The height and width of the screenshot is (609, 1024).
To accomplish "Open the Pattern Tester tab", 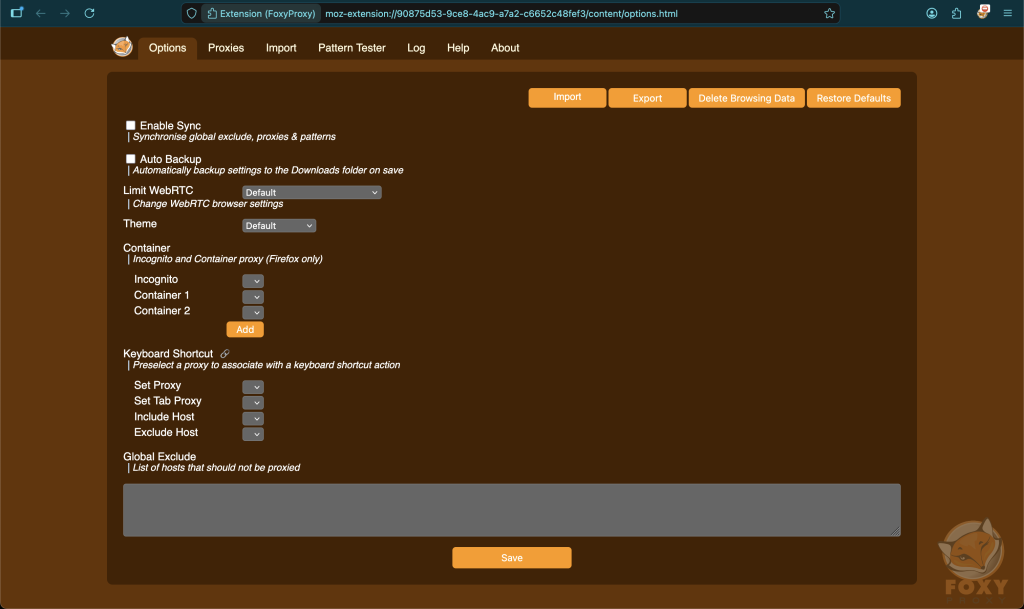I will point(351,48).
